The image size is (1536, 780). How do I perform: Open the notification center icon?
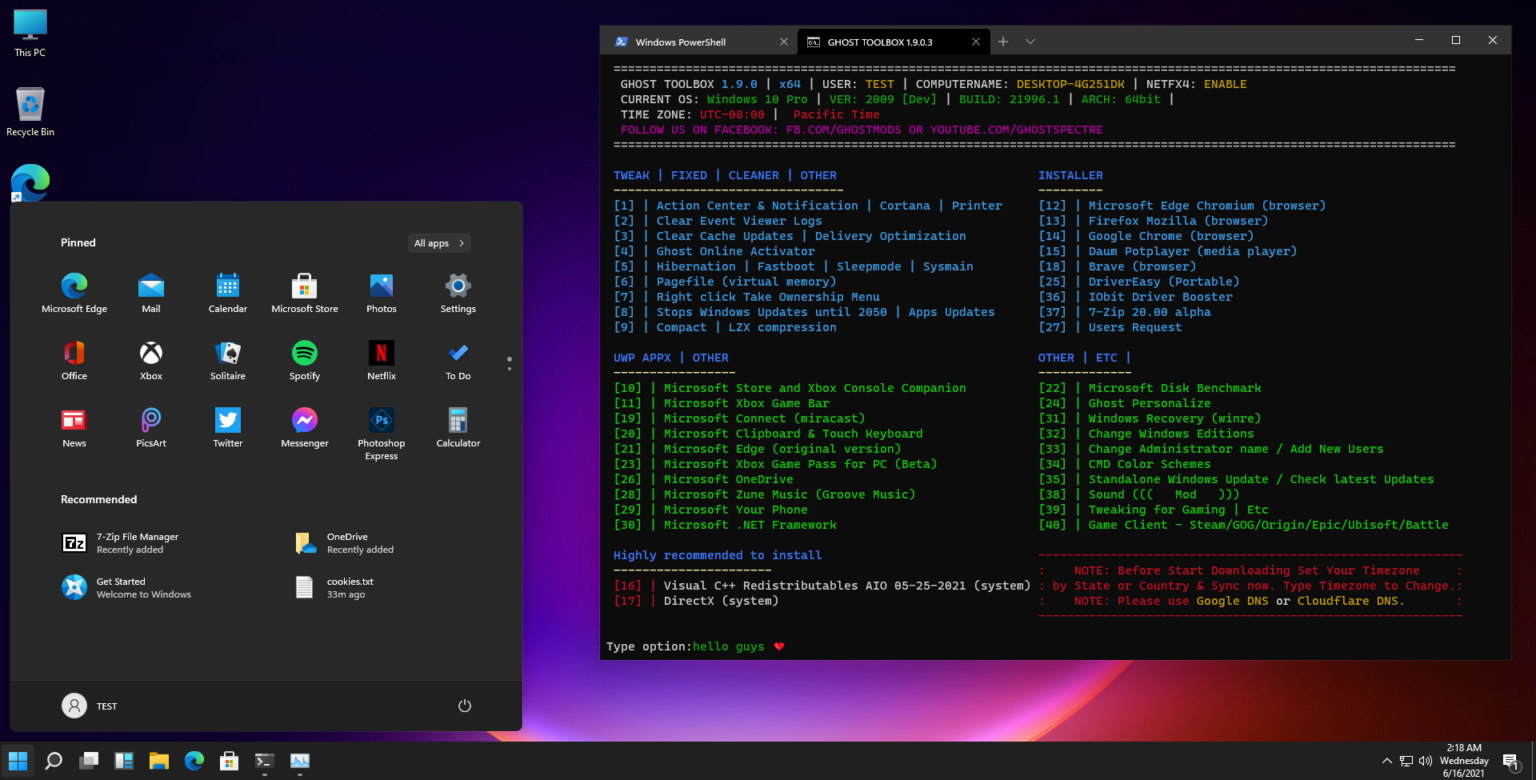1513,761
